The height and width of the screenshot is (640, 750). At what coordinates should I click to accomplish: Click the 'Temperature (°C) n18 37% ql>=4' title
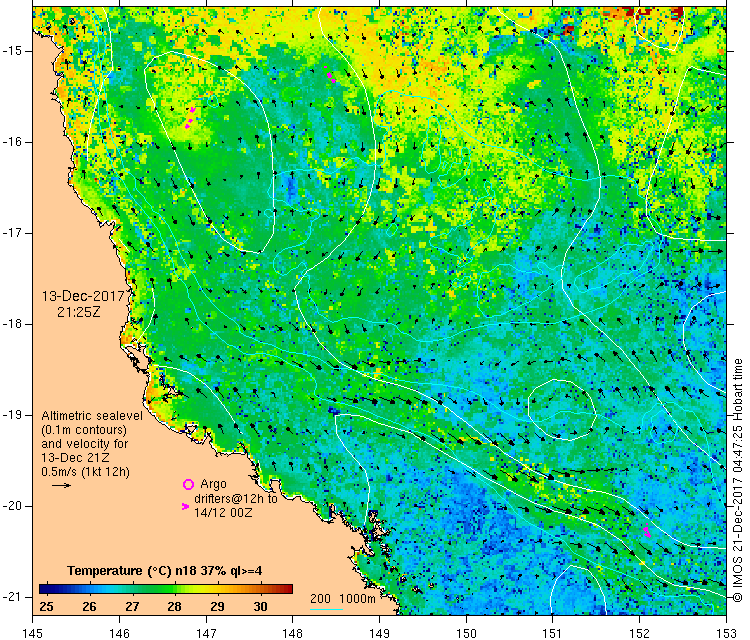pyautogui.click(x=165, y=571)
